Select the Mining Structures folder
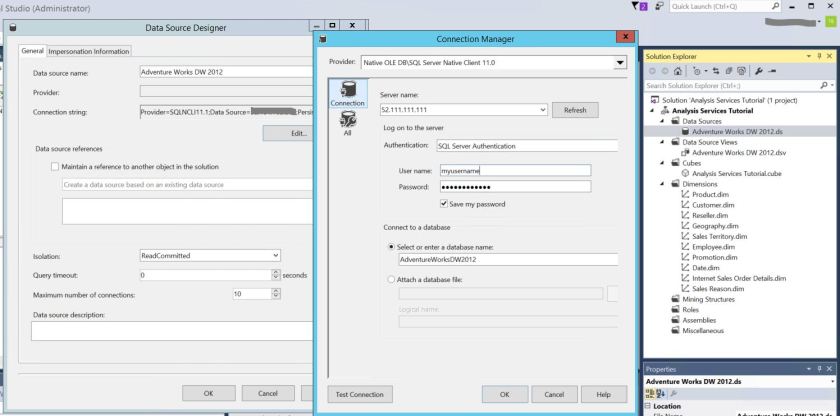Screen dimensions: 840x416 [x=708, y=299]
